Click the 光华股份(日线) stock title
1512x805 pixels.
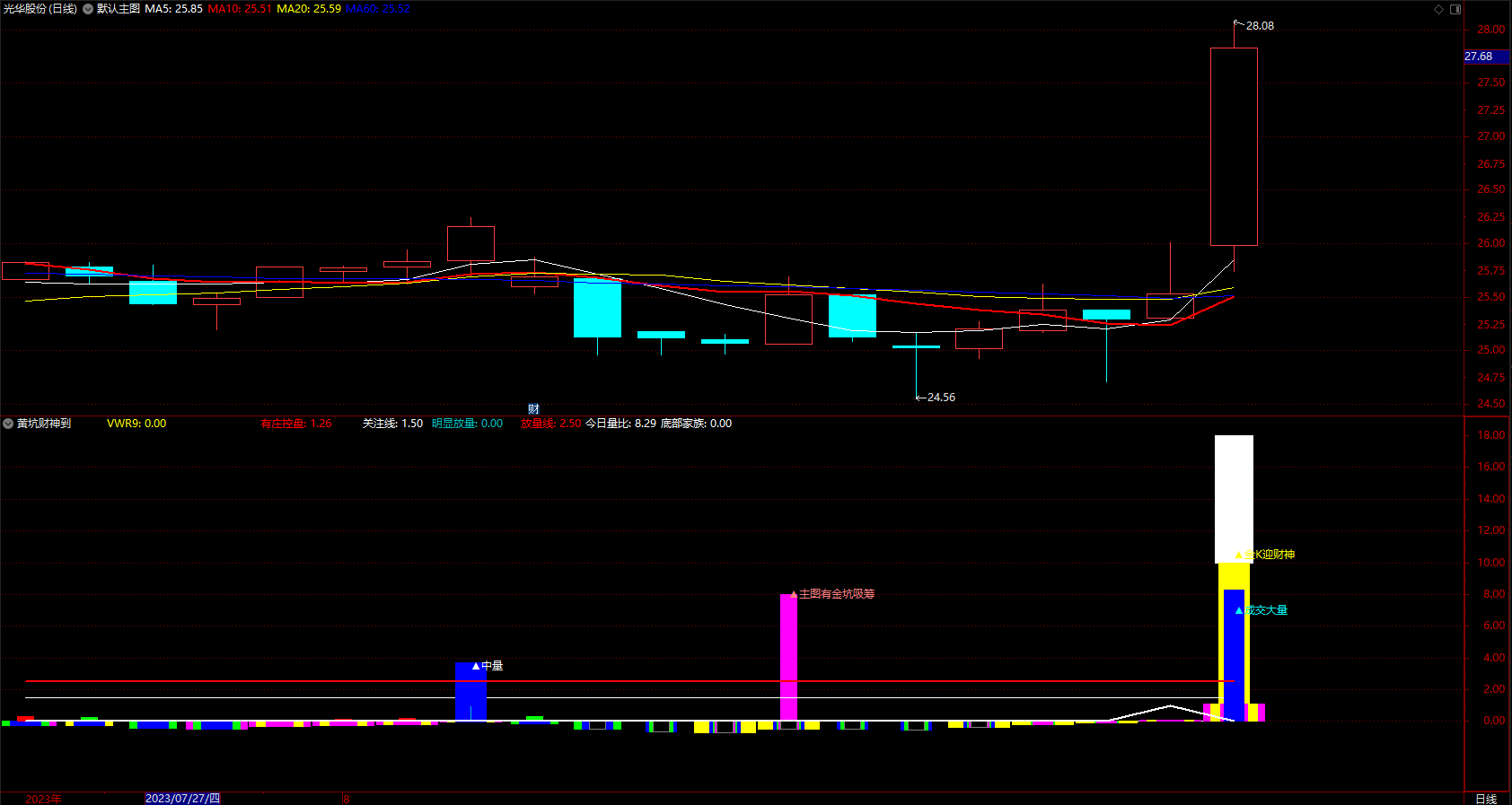point(40,9)
